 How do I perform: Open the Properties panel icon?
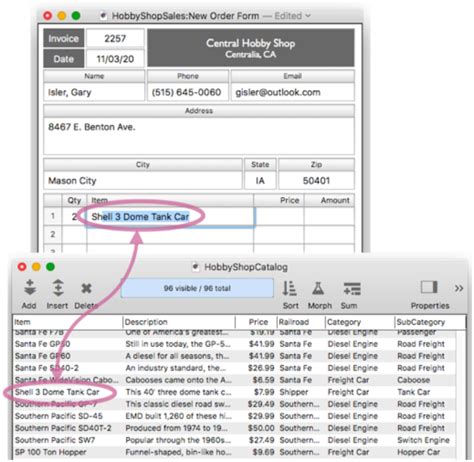(x=429, y=287)
